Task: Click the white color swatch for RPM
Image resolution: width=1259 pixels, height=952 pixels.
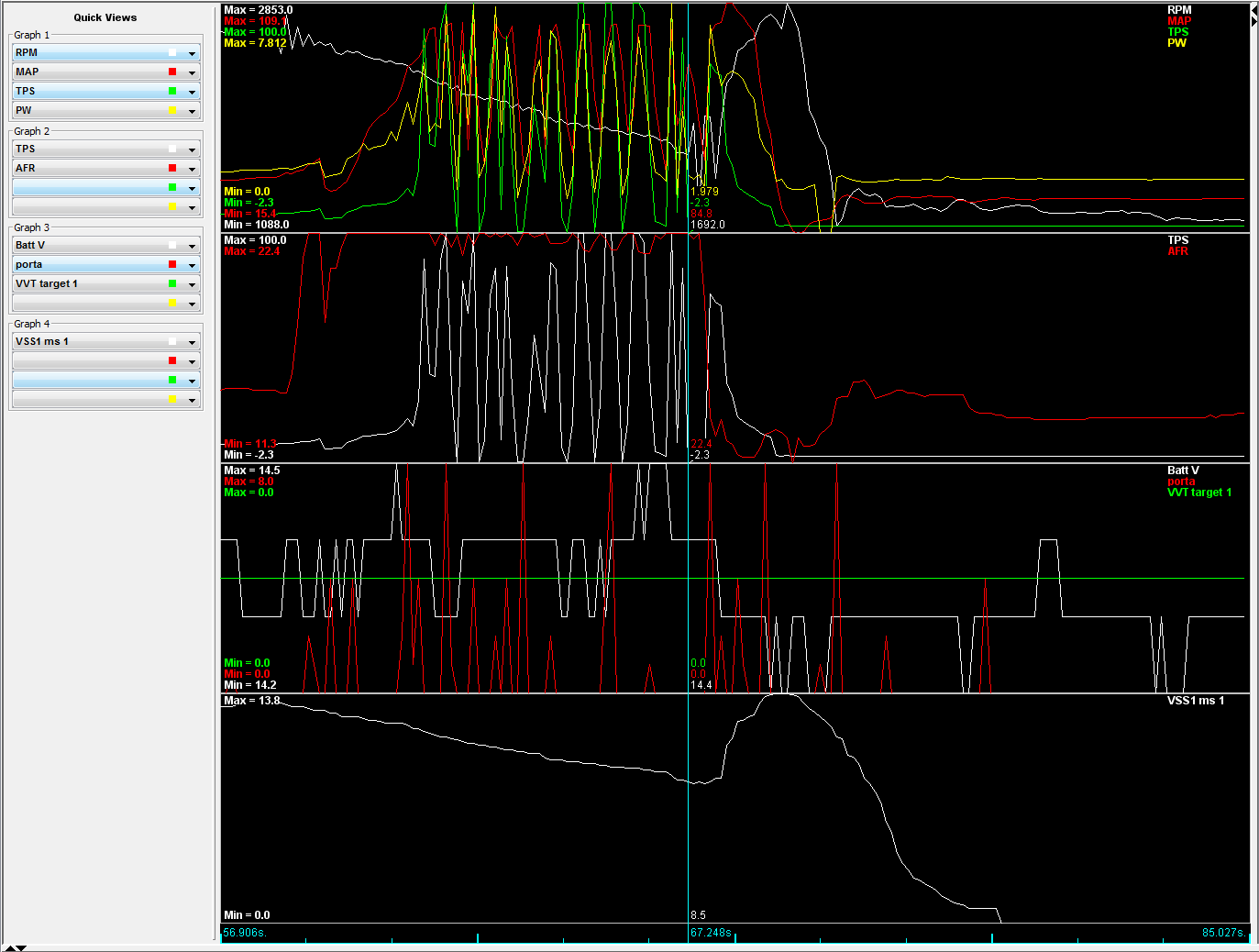Action: 172,52
